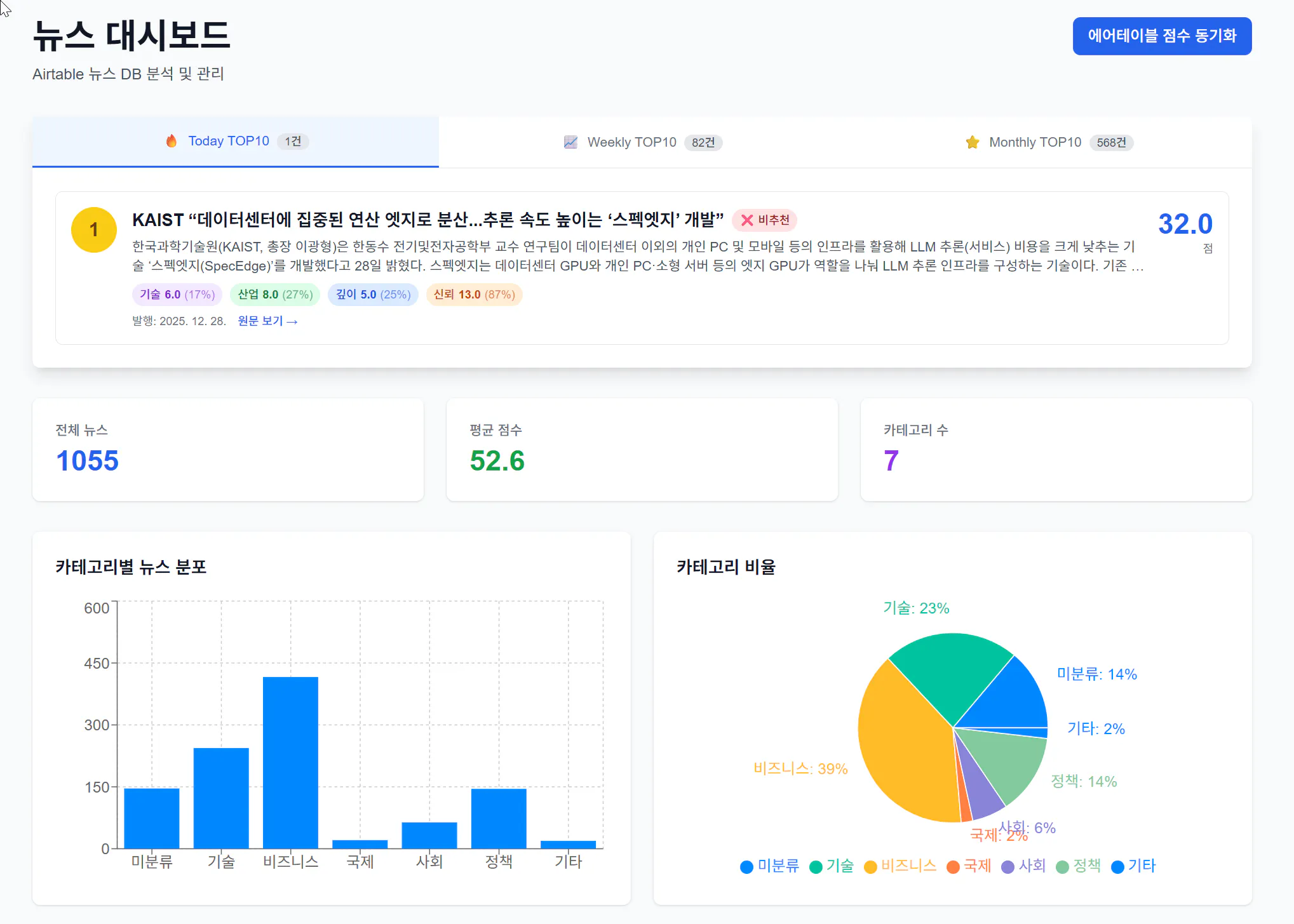Click the 기술: 23% pie label
This screenshot has width=1294, height=924.
coord(916,608)
